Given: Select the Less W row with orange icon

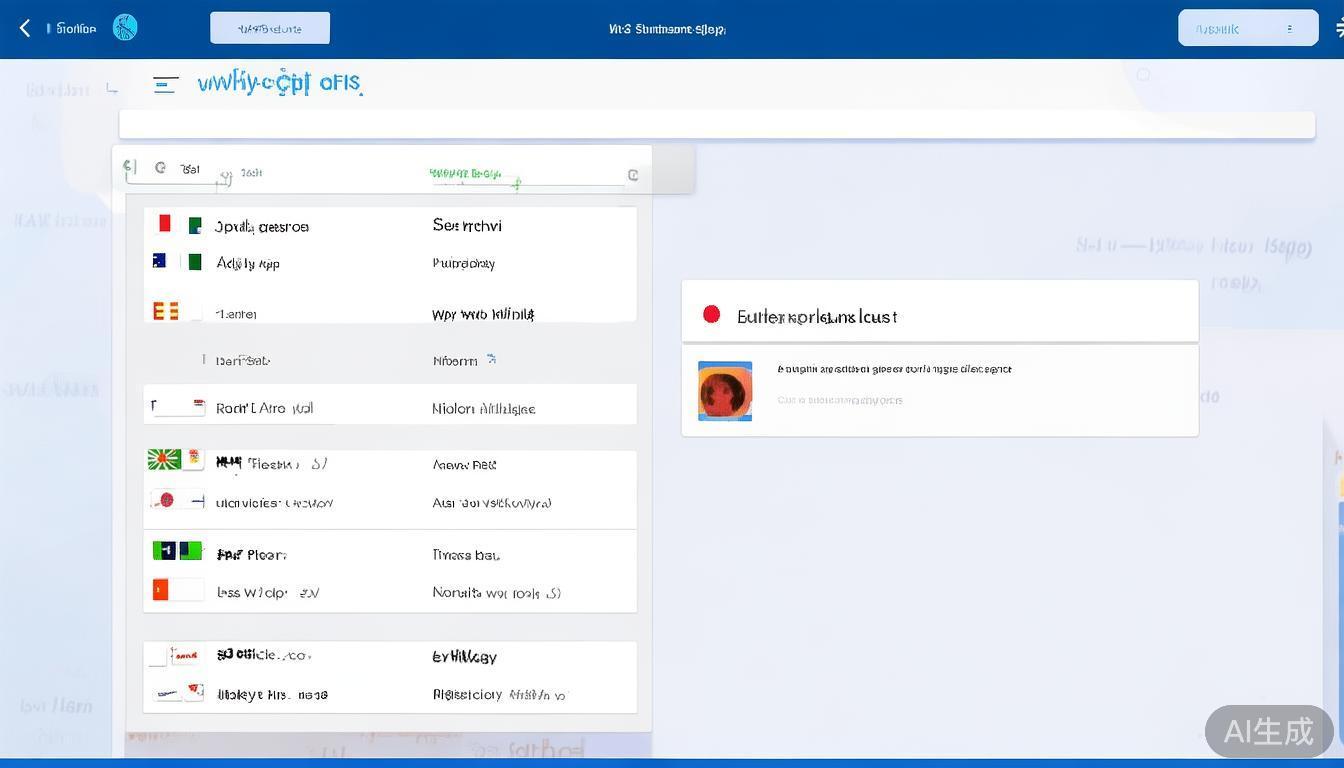Looking at the screenshot, I should click(x=389, y=592).
